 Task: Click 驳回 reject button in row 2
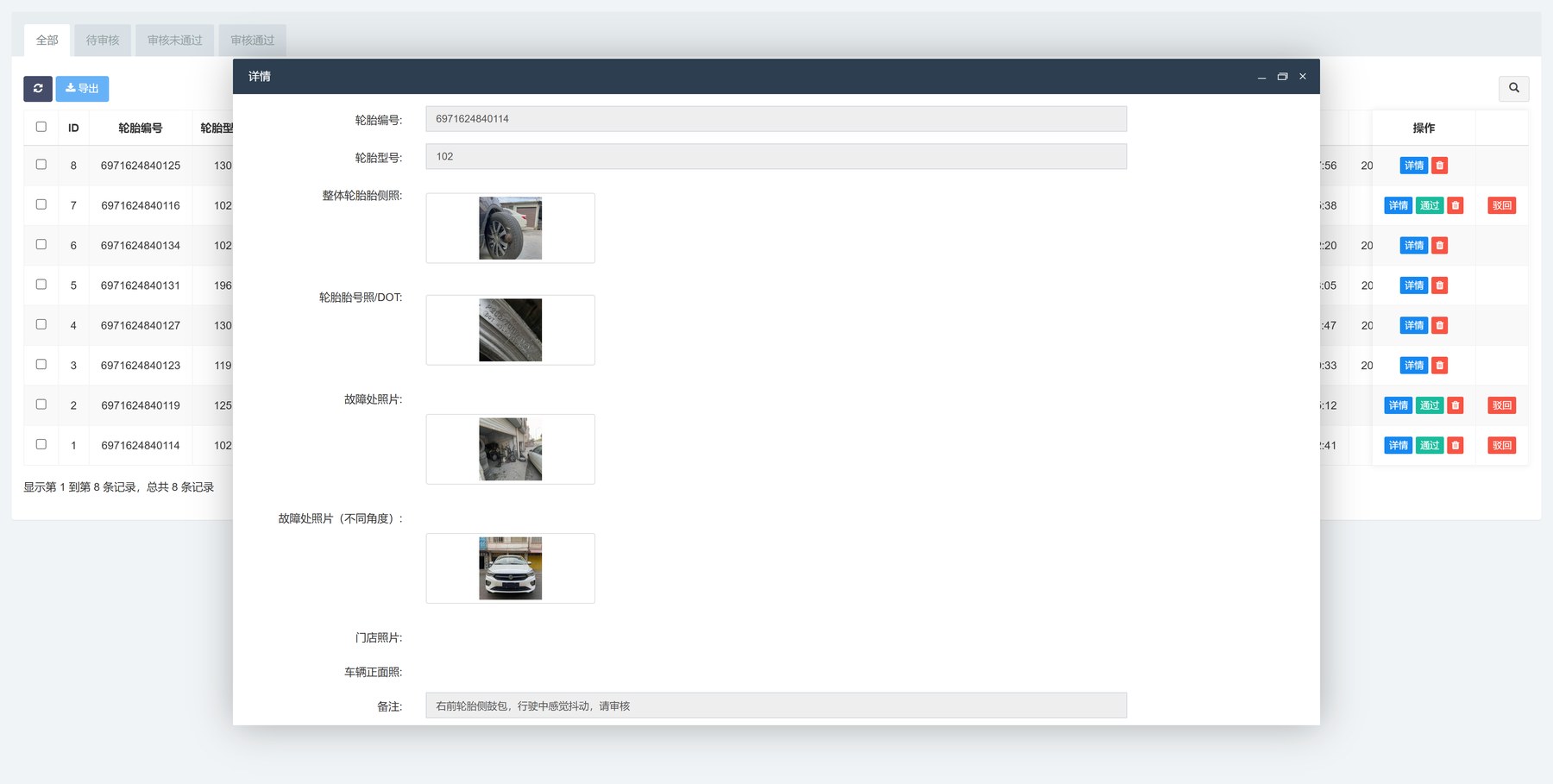(x=1502, y=405)
